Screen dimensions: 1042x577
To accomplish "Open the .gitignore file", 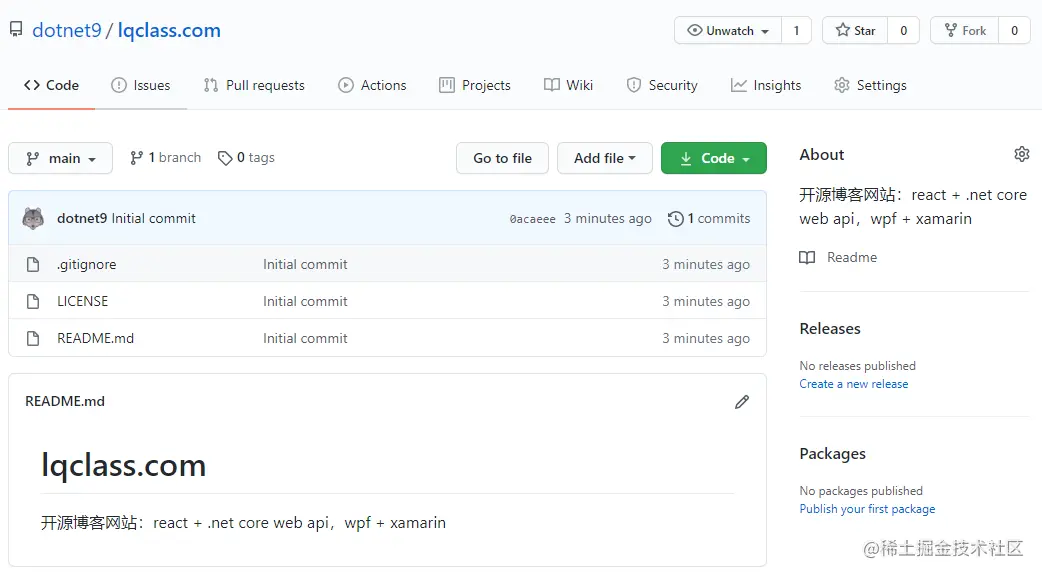I will tap(86, 265).
